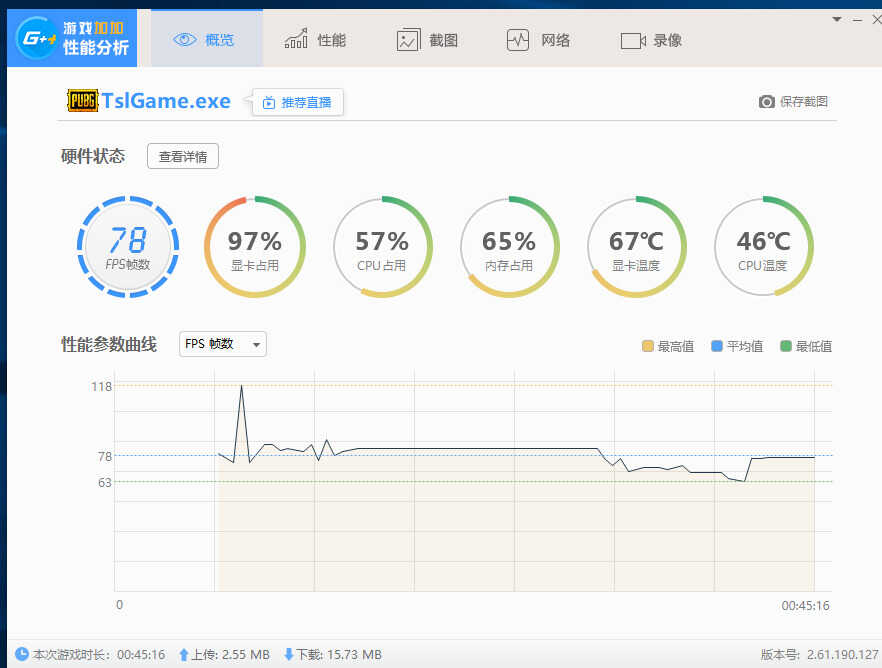Click the video camera icon for 录像
The image size is (882, 668).
point(633,40)
